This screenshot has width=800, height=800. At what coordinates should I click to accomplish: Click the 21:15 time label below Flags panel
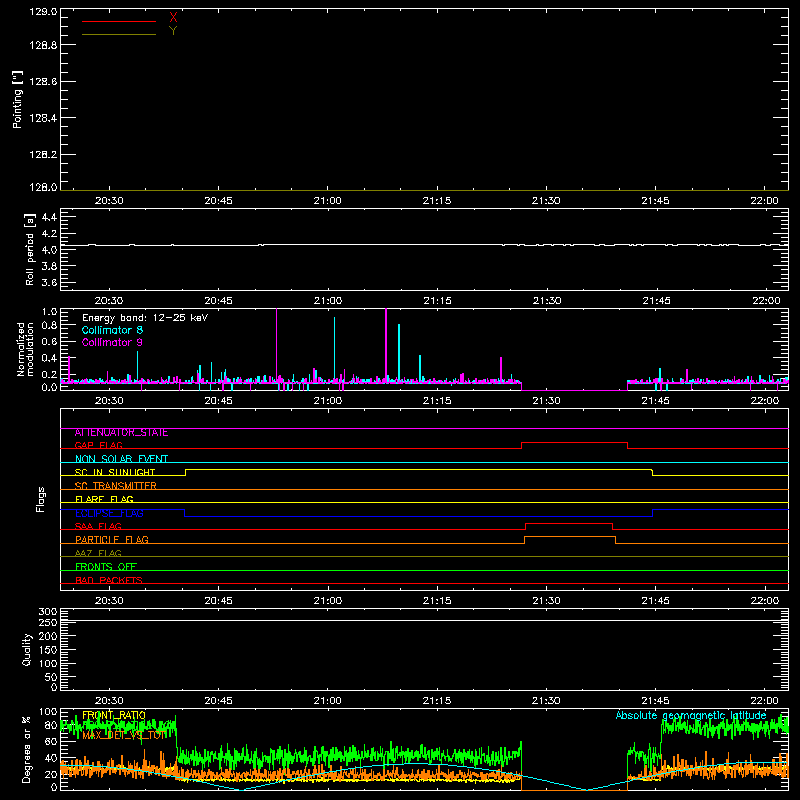tap(437, 601)
